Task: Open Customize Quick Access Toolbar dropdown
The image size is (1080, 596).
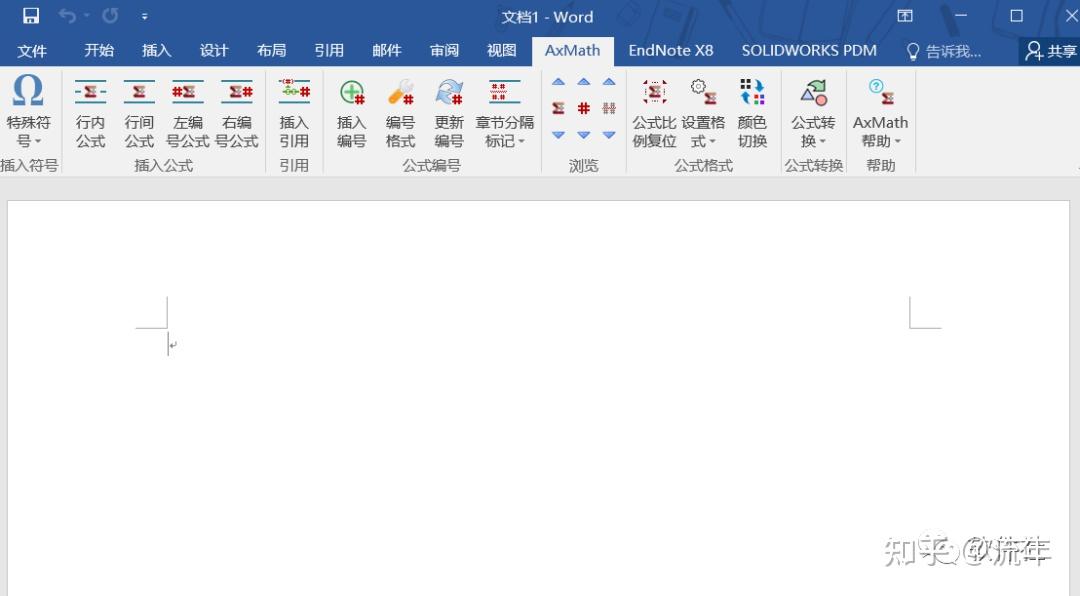Action: click(145, 17)
